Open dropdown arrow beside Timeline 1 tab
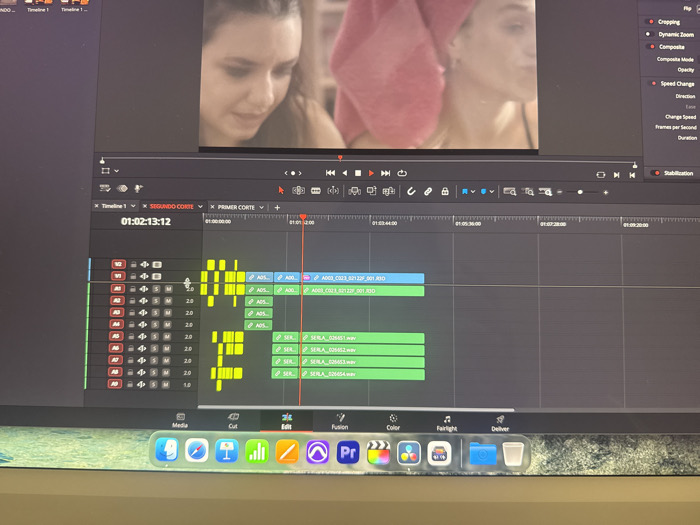700x525 pixels. pos(133,206)
